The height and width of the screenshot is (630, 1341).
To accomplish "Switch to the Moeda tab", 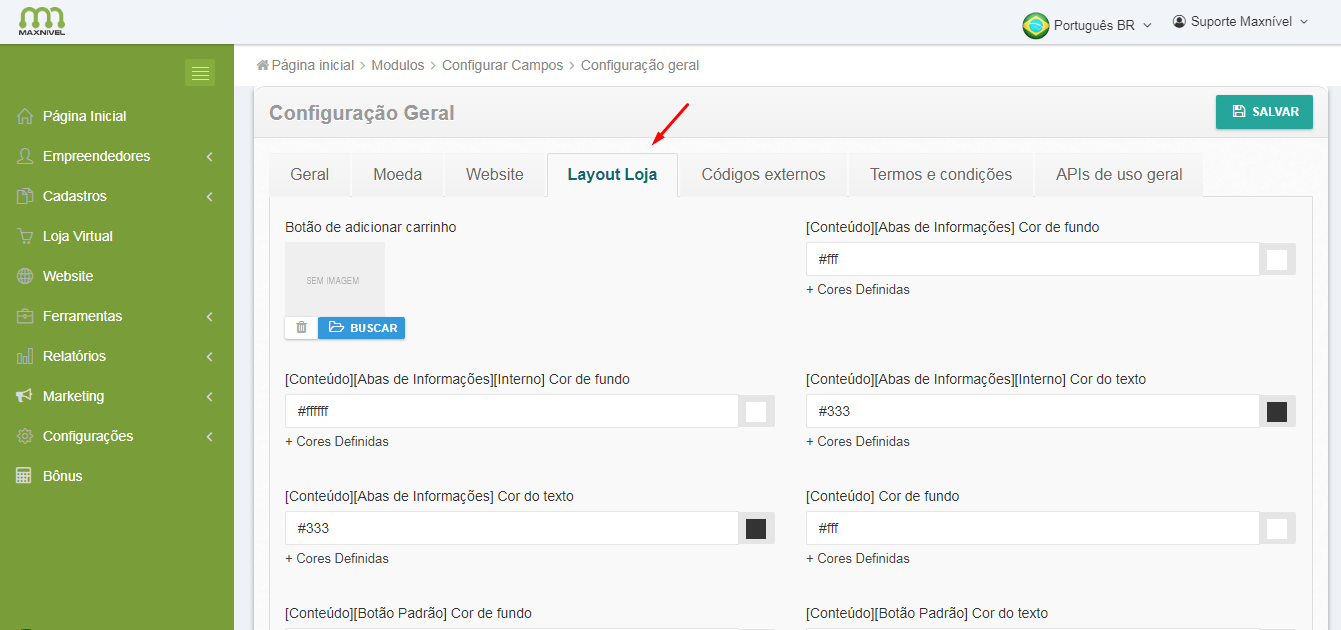I will click(397, 175).
